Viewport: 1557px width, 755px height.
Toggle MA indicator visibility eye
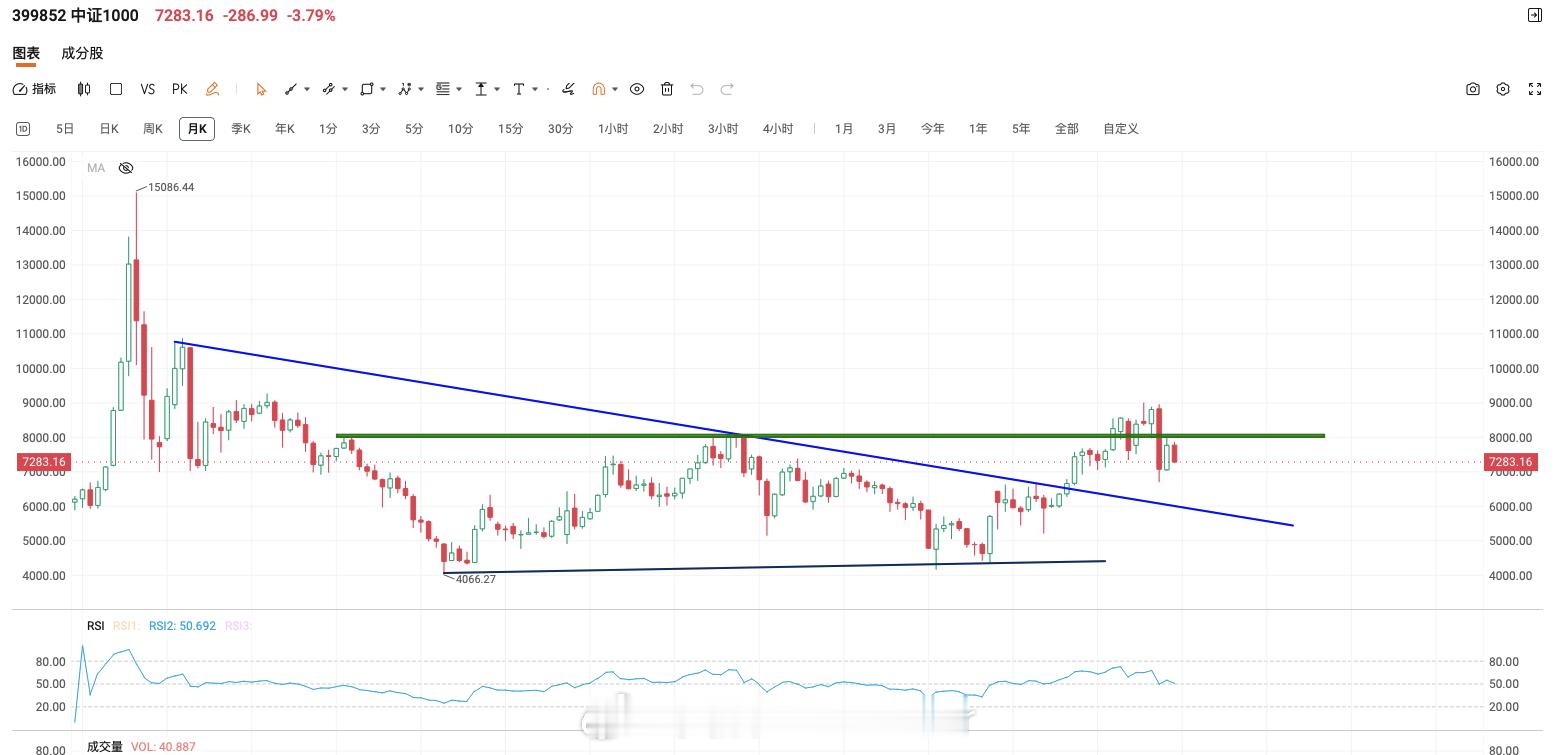point(126,168)
